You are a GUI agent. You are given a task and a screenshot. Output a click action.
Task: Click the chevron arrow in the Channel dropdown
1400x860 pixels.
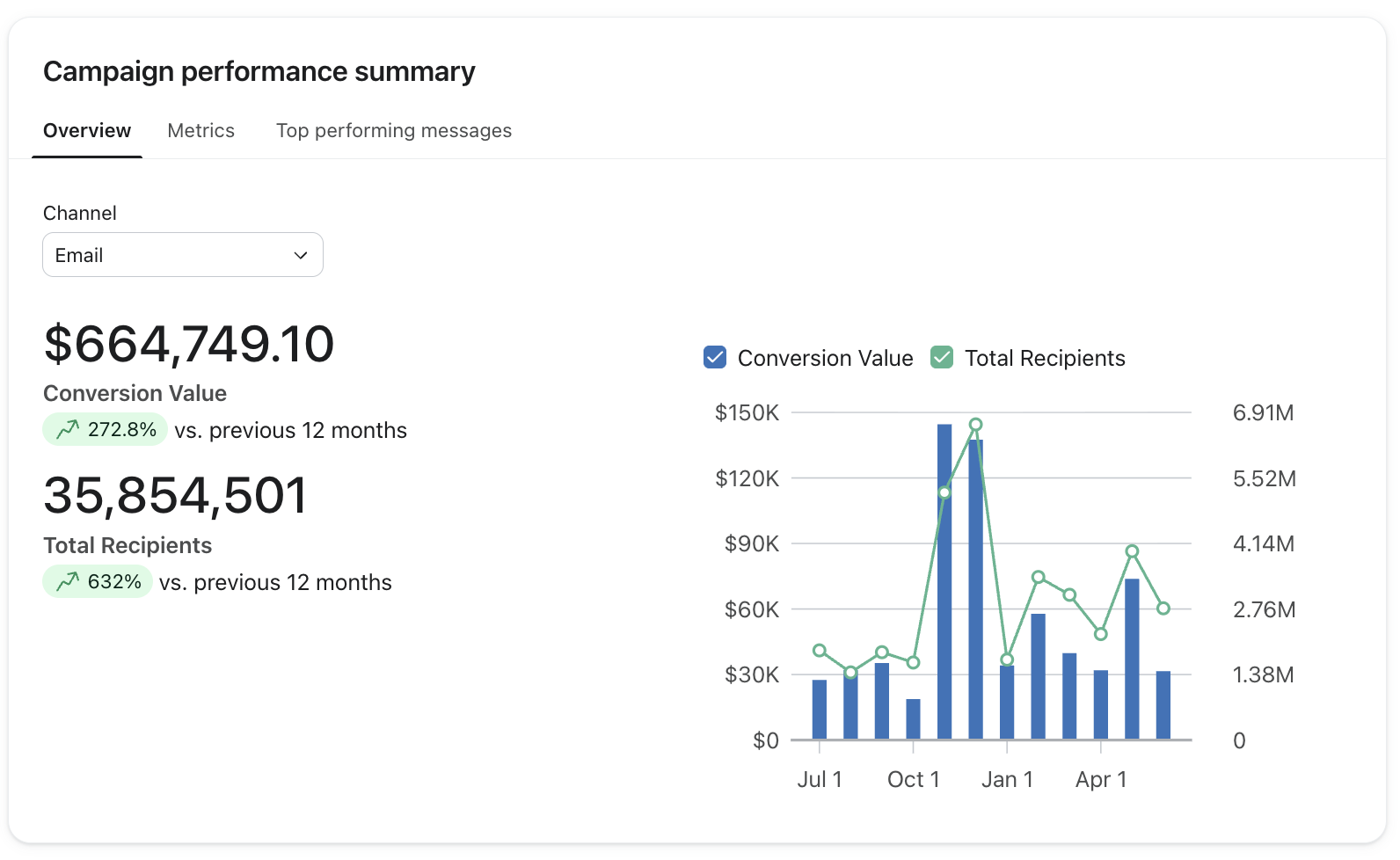[301, 255]
